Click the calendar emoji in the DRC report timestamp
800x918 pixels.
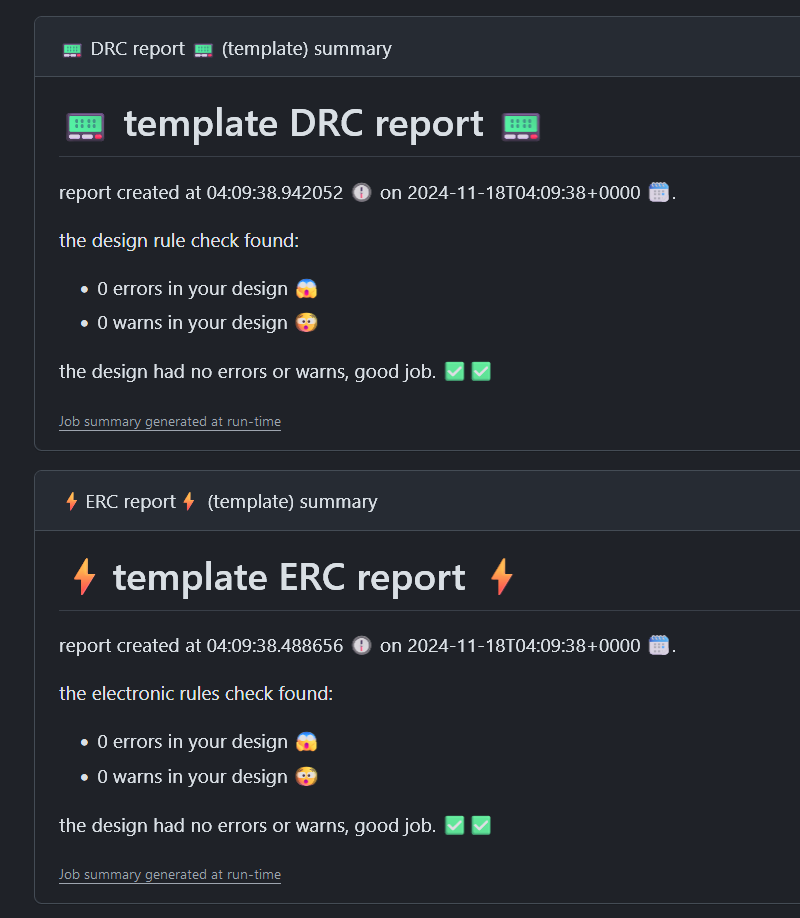pyautogui.click(x=658, y=192)
